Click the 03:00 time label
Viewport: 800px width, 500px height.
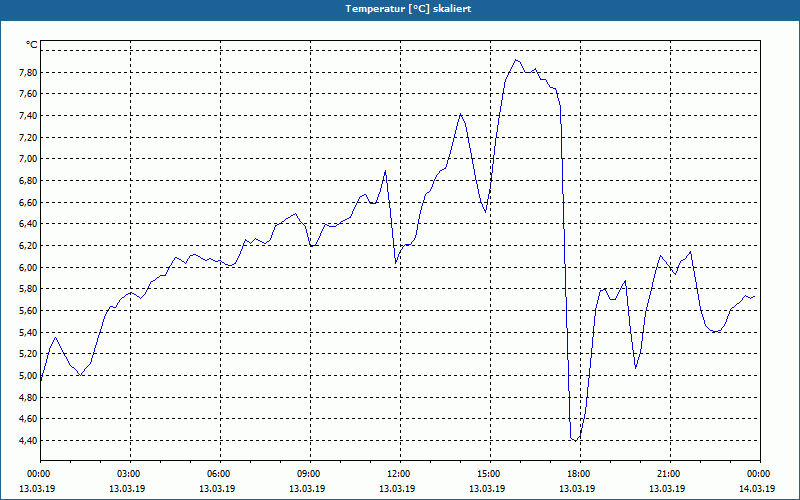(x=127, y=474)
